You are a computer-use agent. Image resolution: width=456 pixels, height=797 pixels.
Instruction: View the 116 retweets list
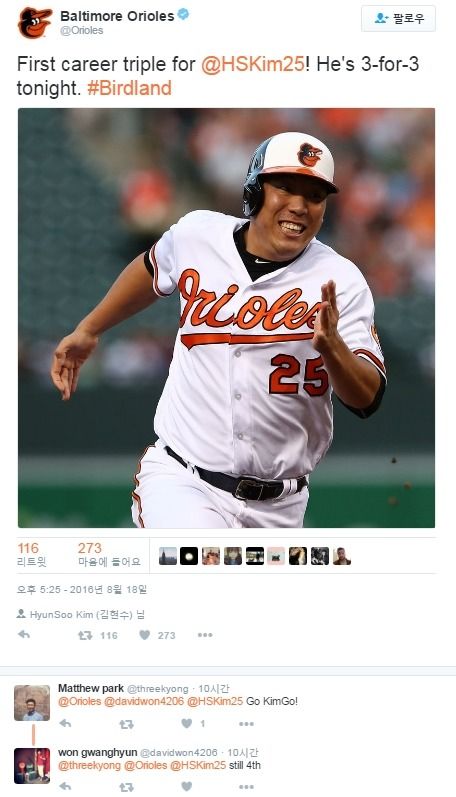click(x=32, y=554)
